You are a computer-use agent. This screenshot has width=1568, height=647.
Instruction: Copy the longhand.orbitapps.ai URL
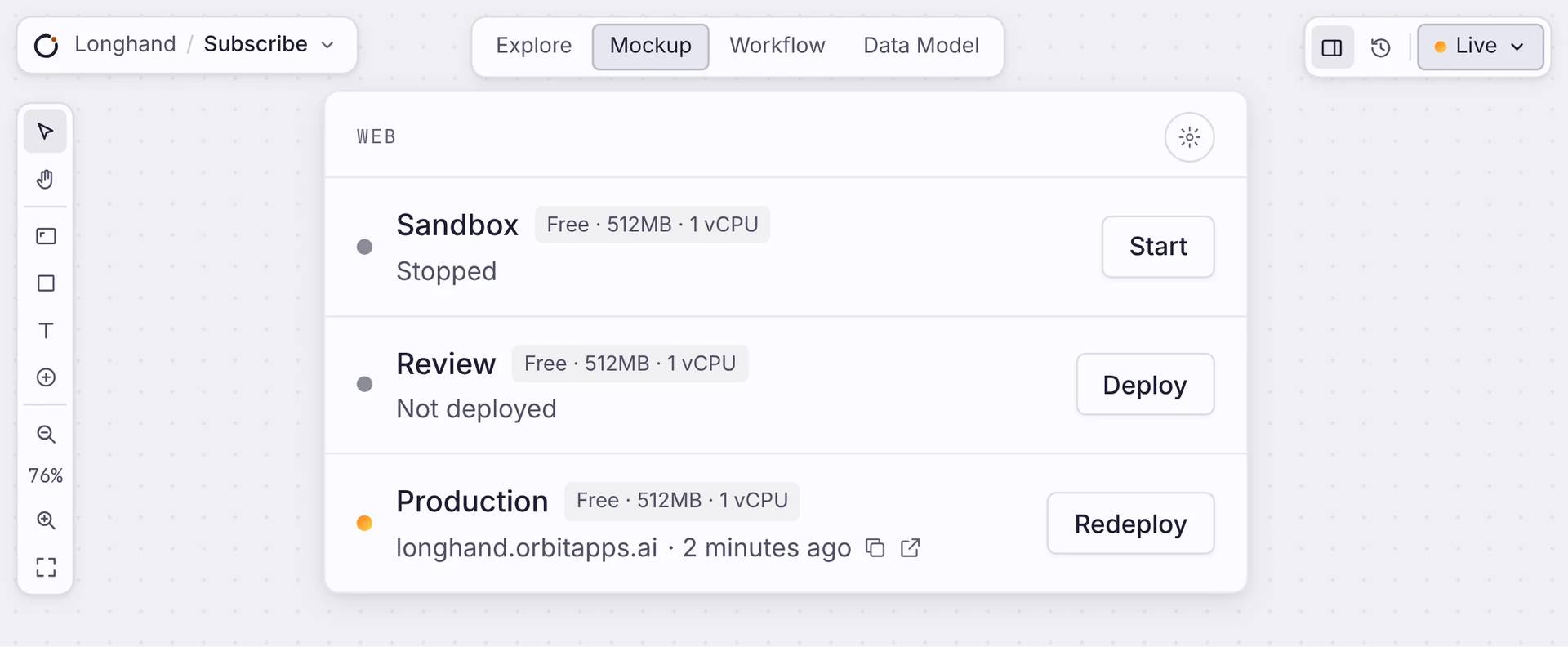tap(875, 548)
